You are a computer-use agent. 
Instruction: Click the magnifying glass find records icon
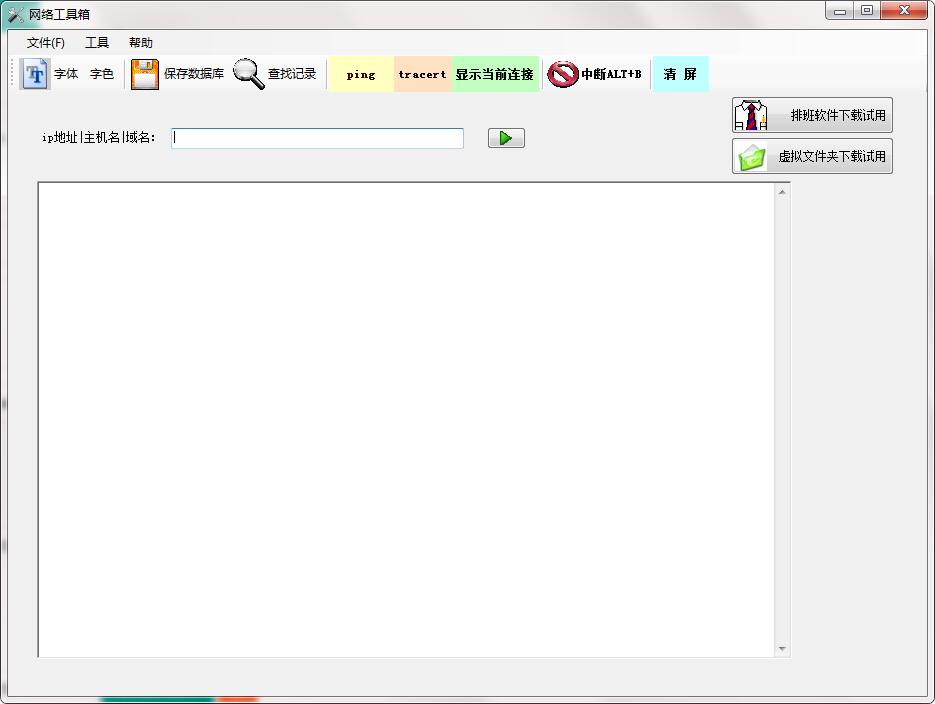(x=249, y=74)
